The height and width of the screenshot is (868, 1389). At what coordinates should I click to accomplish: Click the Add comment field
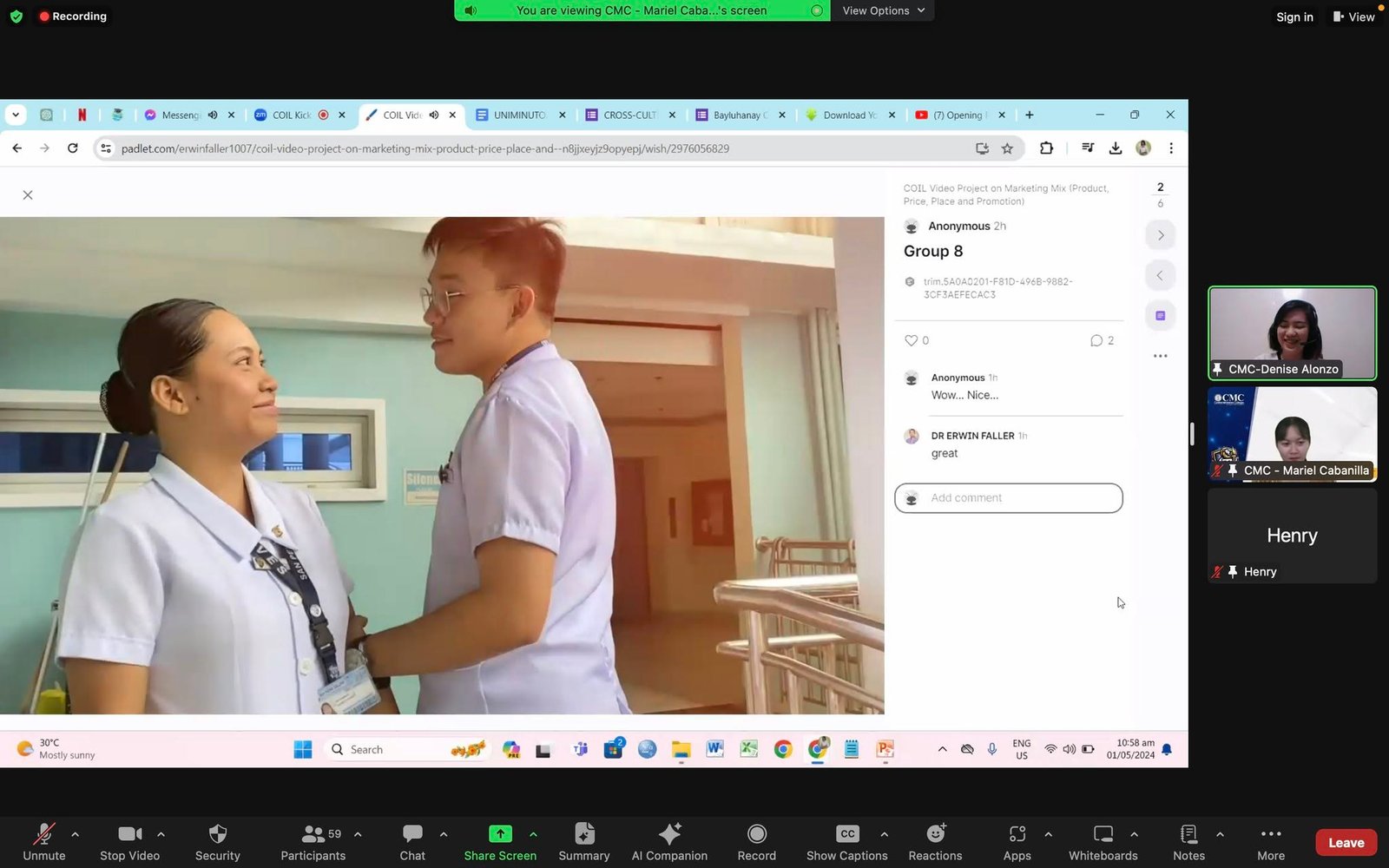(1009, 498)
